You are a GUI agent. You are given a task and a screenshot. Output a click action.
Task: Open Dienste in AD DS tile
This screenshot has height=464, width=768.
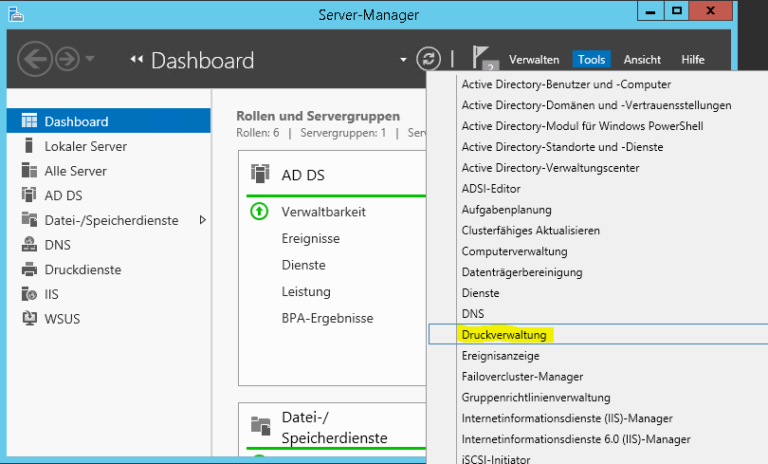pos(303,265)
